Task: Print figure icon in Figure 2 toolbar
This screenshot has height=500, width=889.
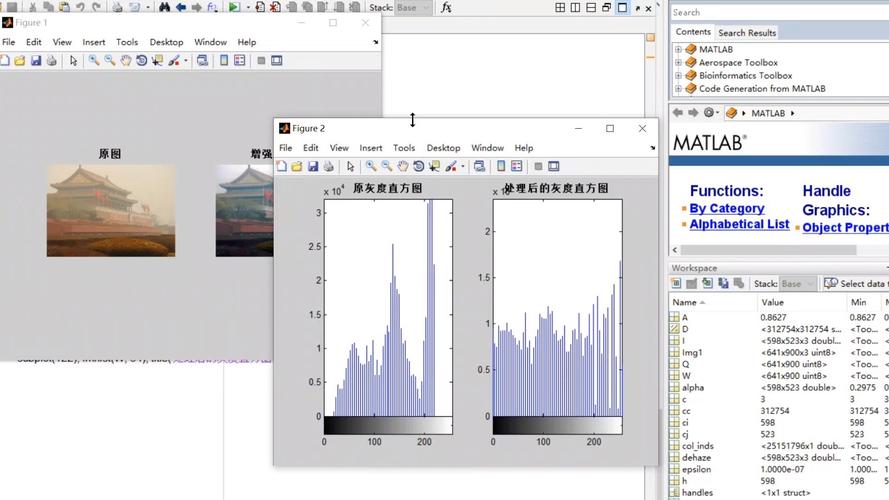Action: click(x=328, y=166)
